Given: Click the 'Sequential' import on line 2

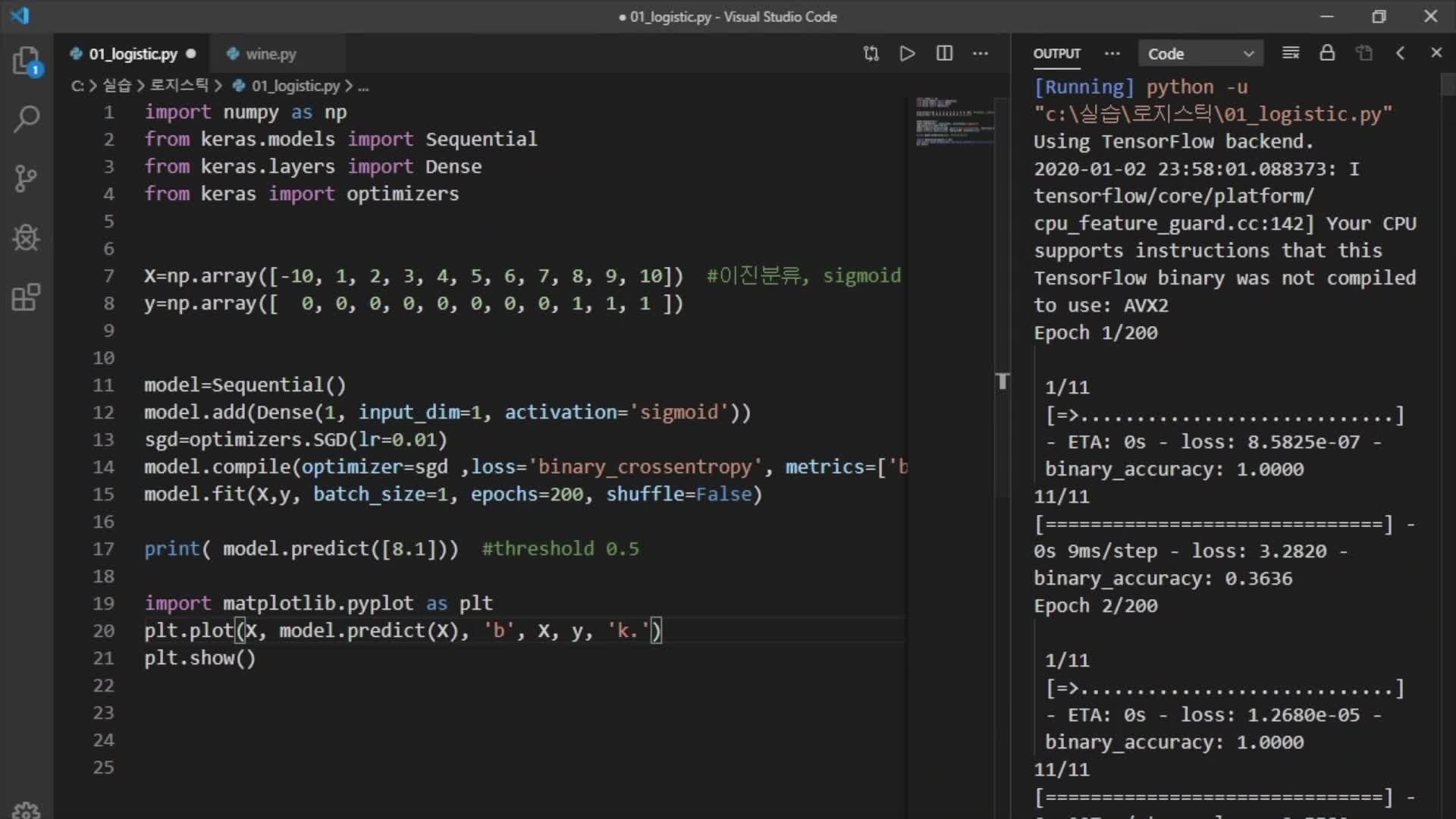Looking at the screenshot, I should coord(481,140).
